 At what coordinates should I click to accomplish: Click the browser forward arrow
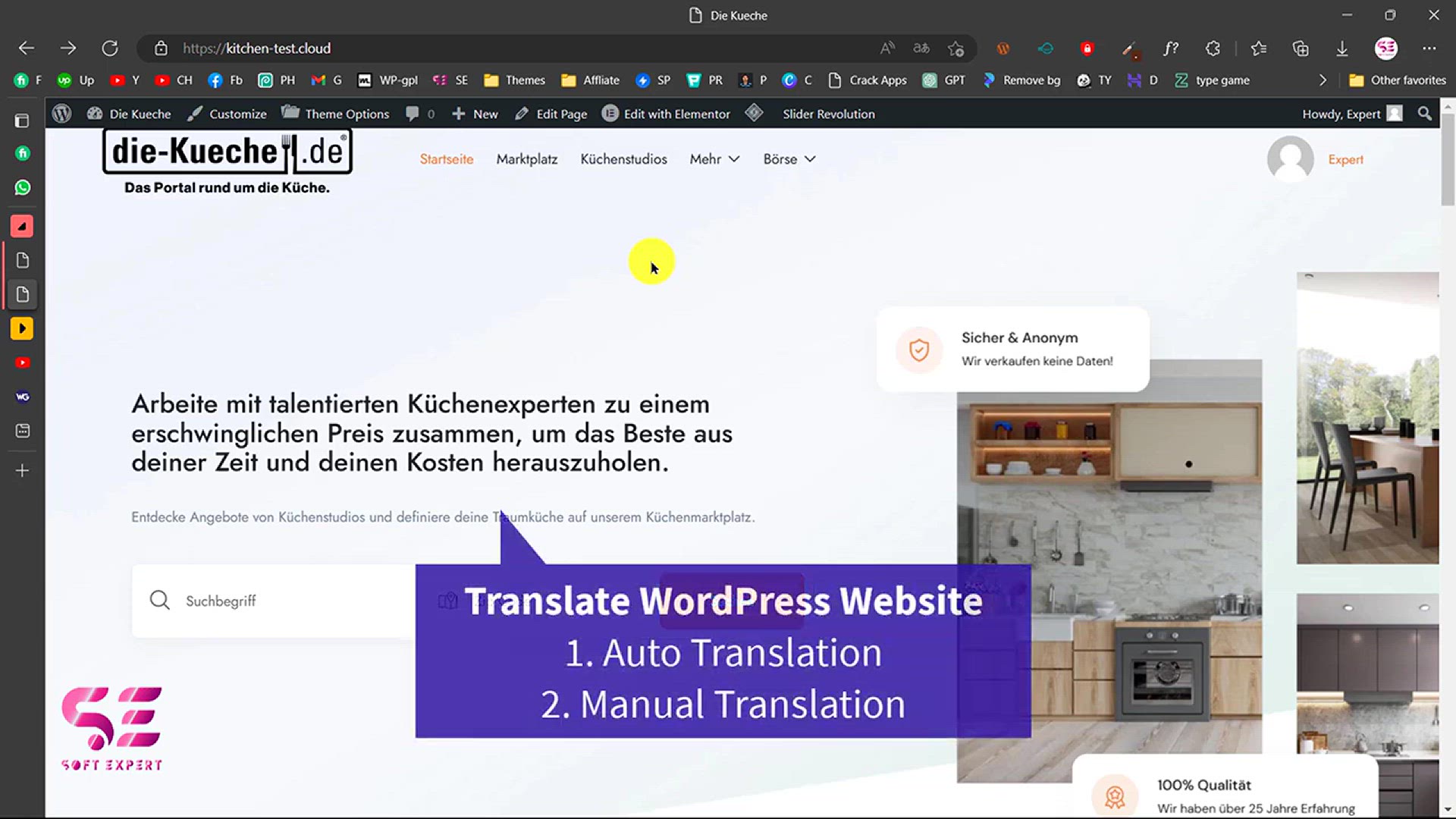click(x=68, y=49)
